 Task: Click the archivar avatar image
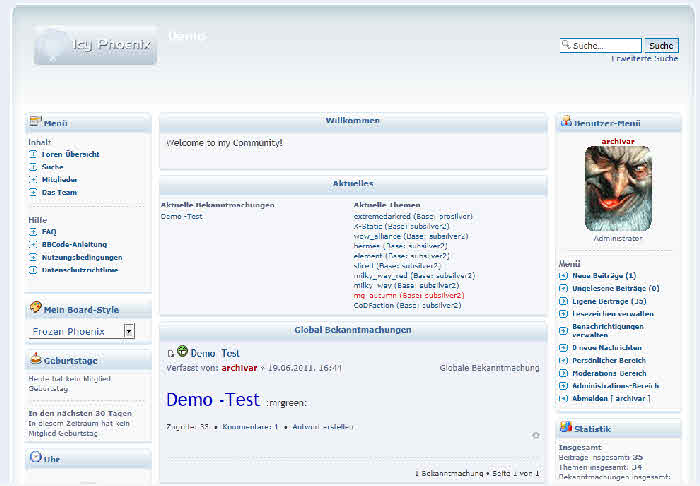[x=617, y=189]
